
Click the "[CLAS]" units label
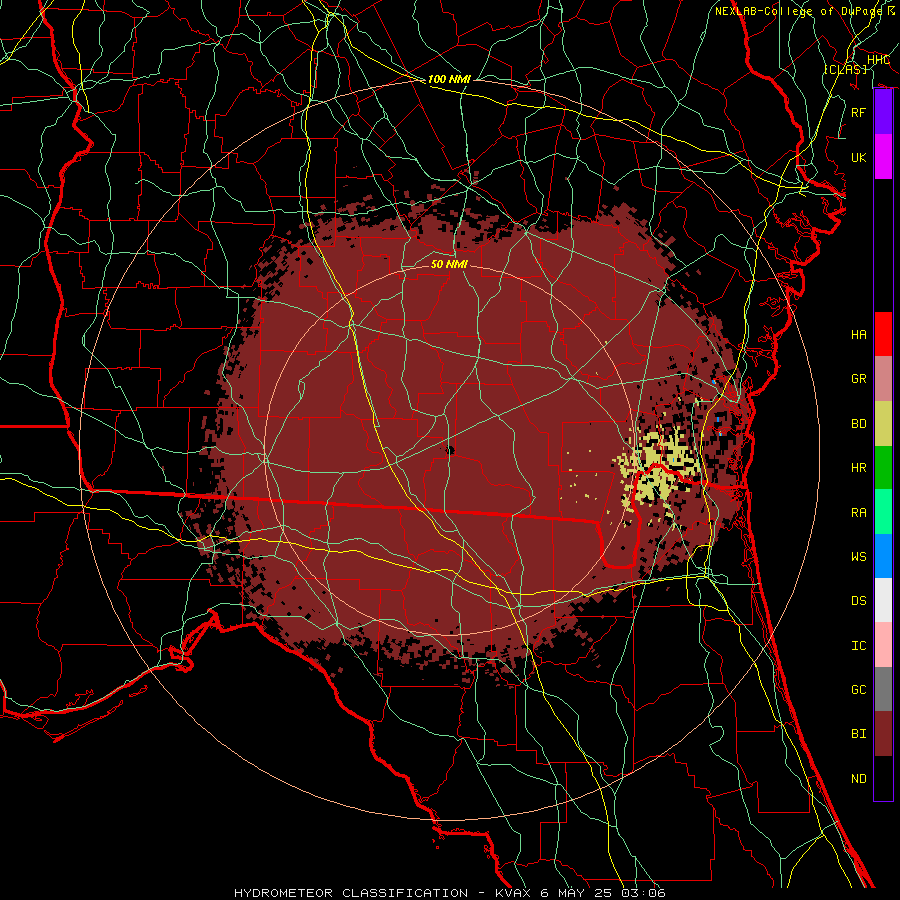tap(845, 69)
